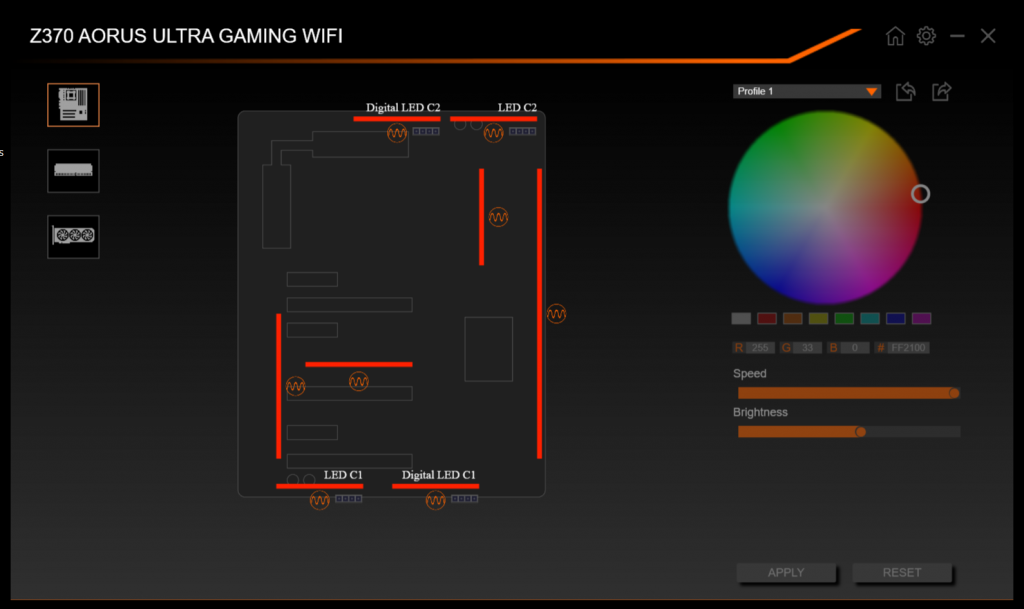
Task: Click wave icon under LED C2 header
Action: (x=493, y=133)
